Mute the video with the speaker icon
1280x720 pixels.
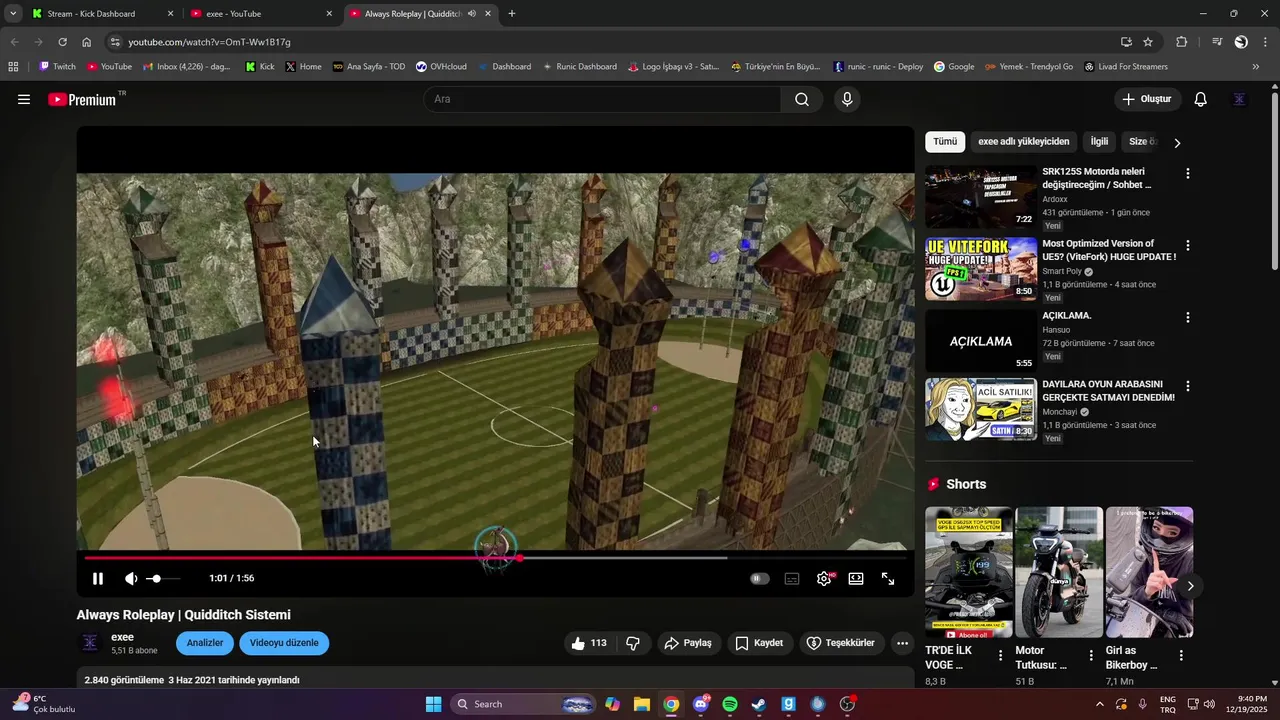point(131,578)
